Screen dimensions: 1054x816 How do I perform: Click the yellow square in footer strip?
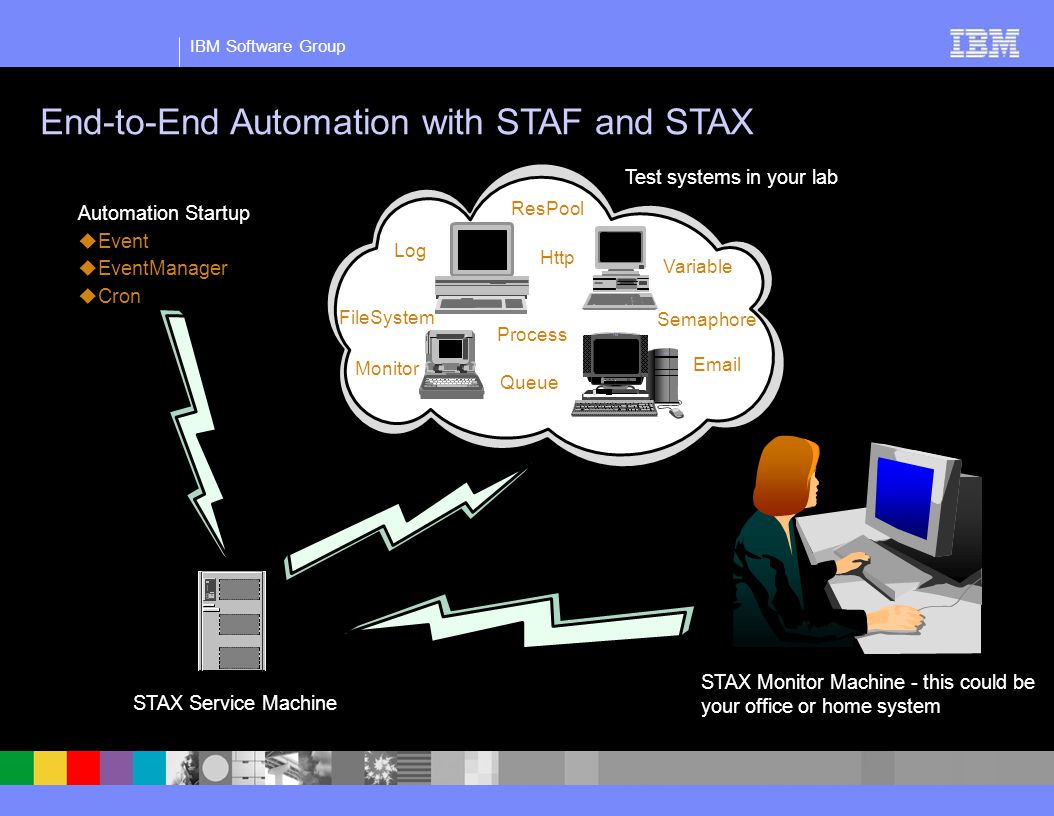pos(50,768)
